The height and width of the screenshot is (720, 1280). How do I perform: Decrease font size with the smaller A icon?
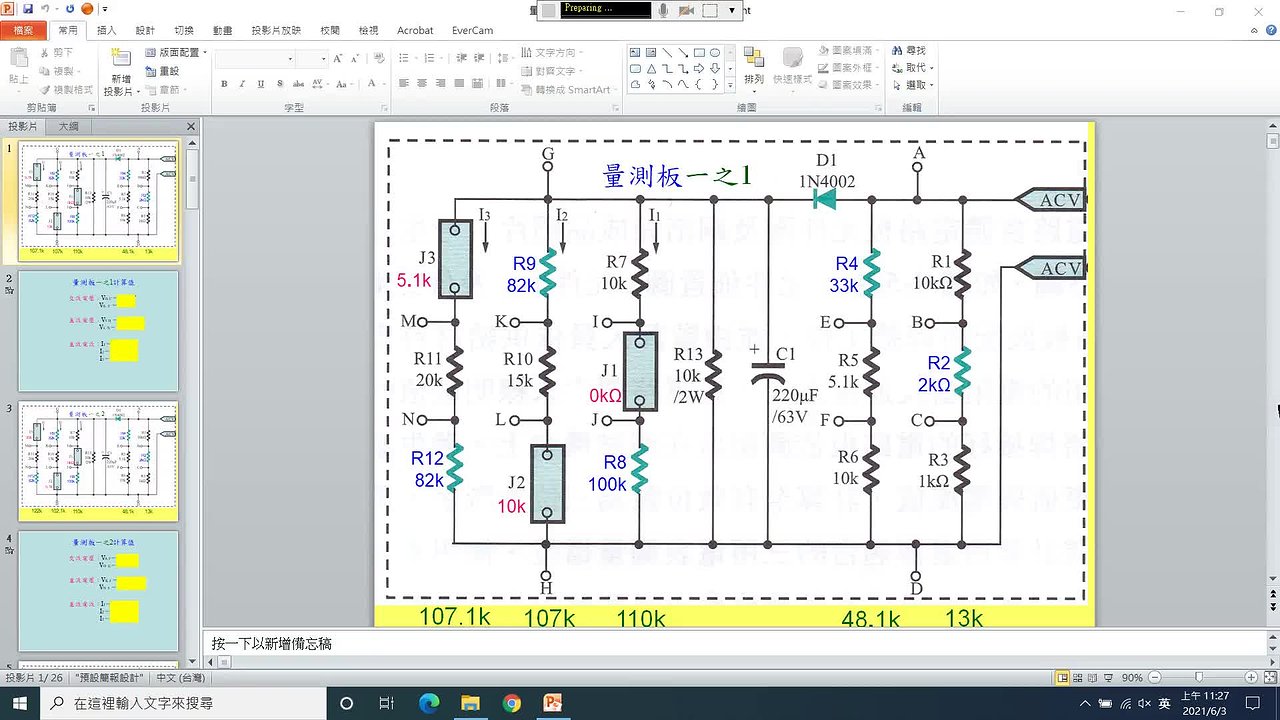point(355,59)
